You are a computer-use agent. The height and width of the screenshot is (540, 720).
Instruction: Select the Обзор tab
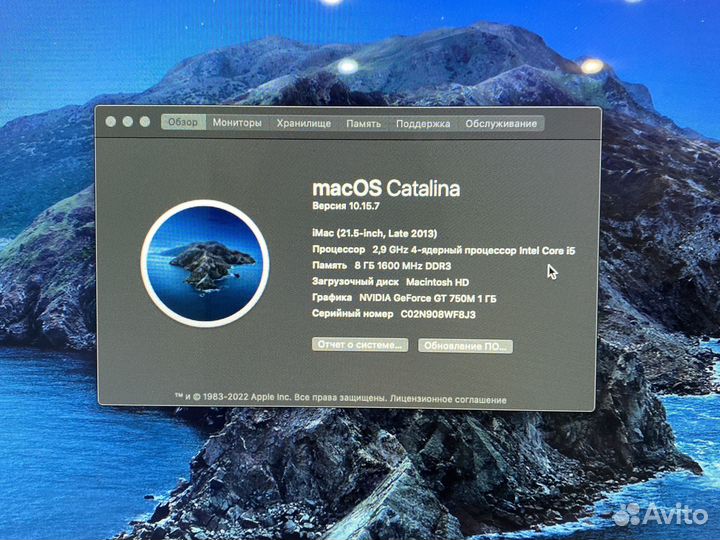point(183,122)
